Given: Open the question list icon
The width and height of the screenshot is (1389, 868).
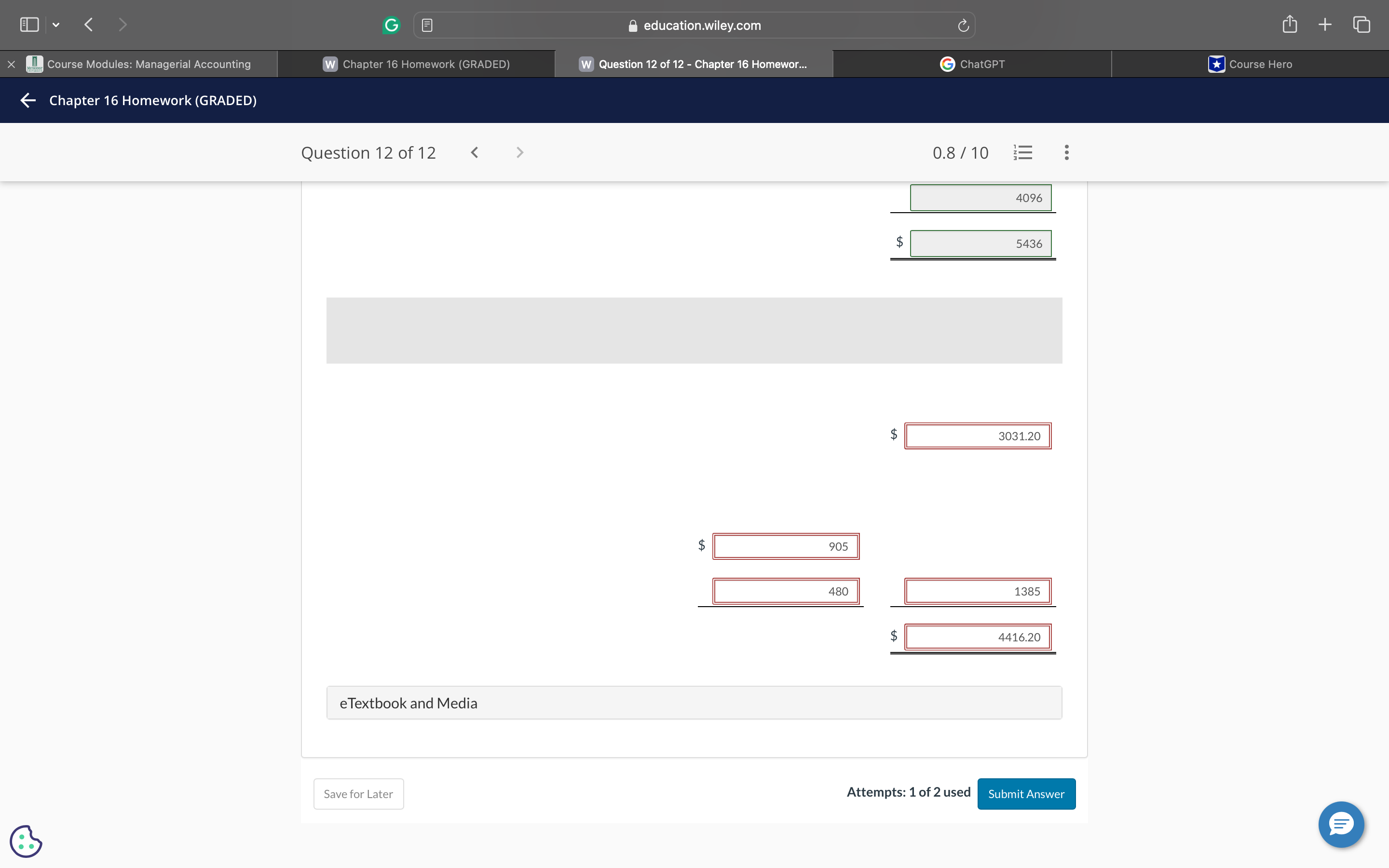Looking at the screenshot, I should click(x=1023, y=153).
